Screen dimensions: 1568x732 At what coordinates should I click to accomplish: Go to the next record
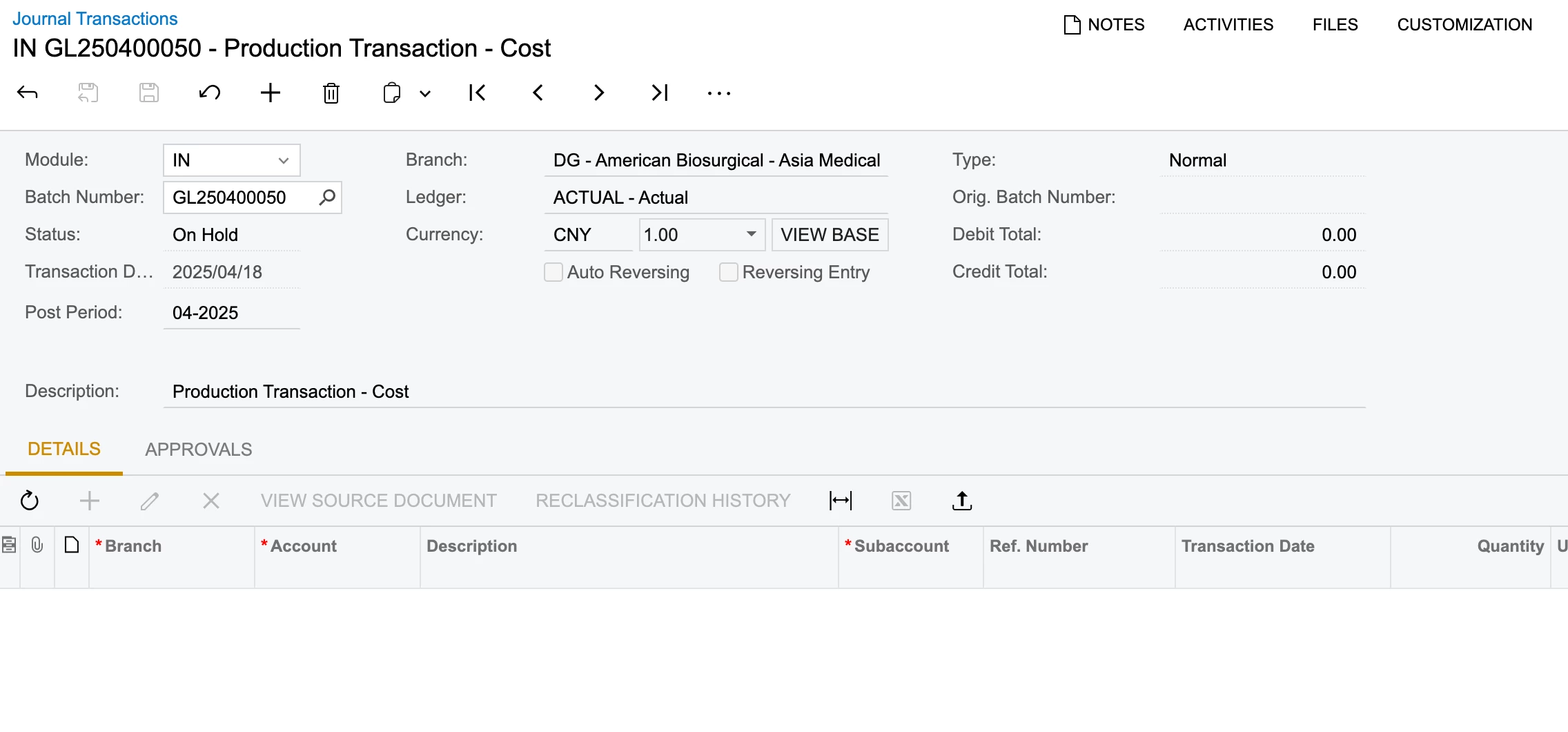pyautogui.click(x=599, y=93)
